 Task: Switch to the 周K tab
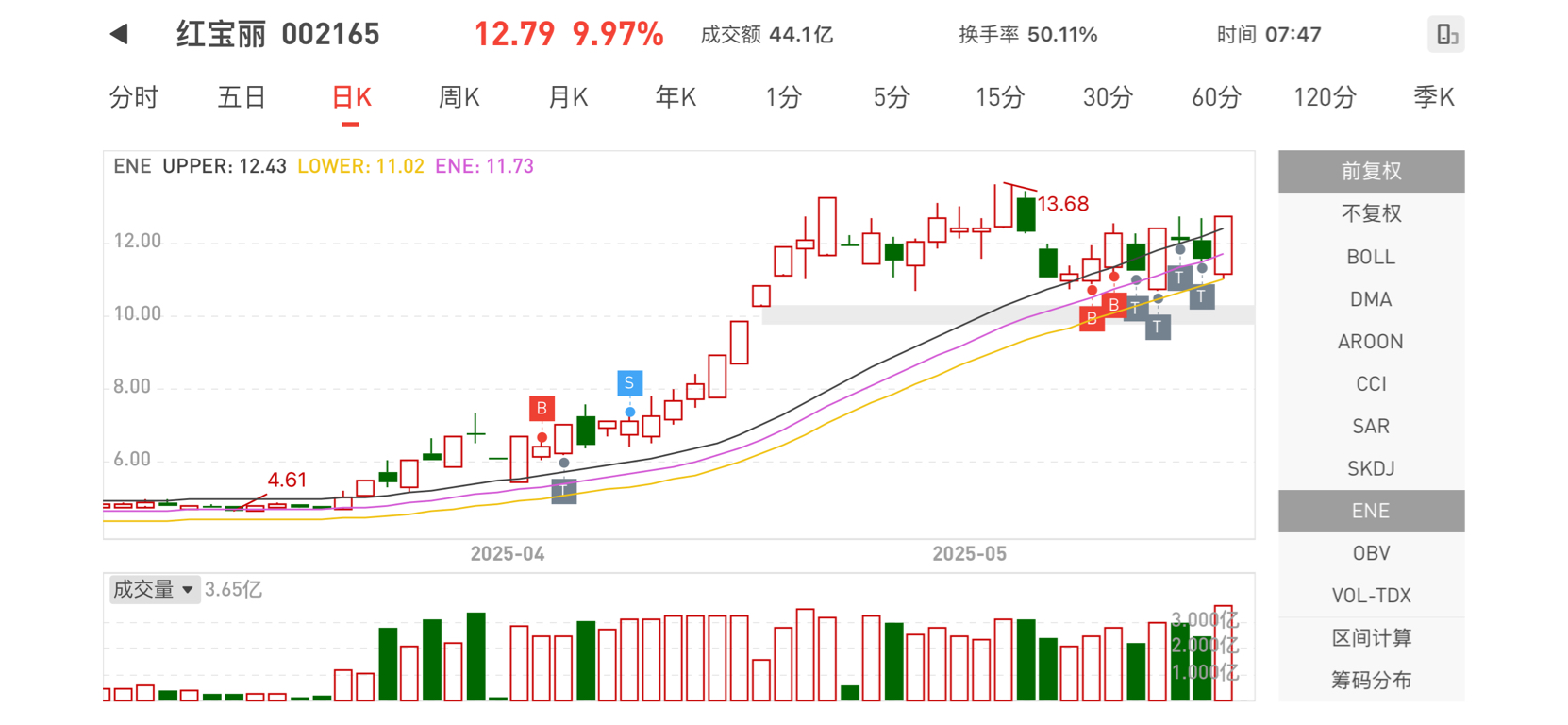point(459,97)
